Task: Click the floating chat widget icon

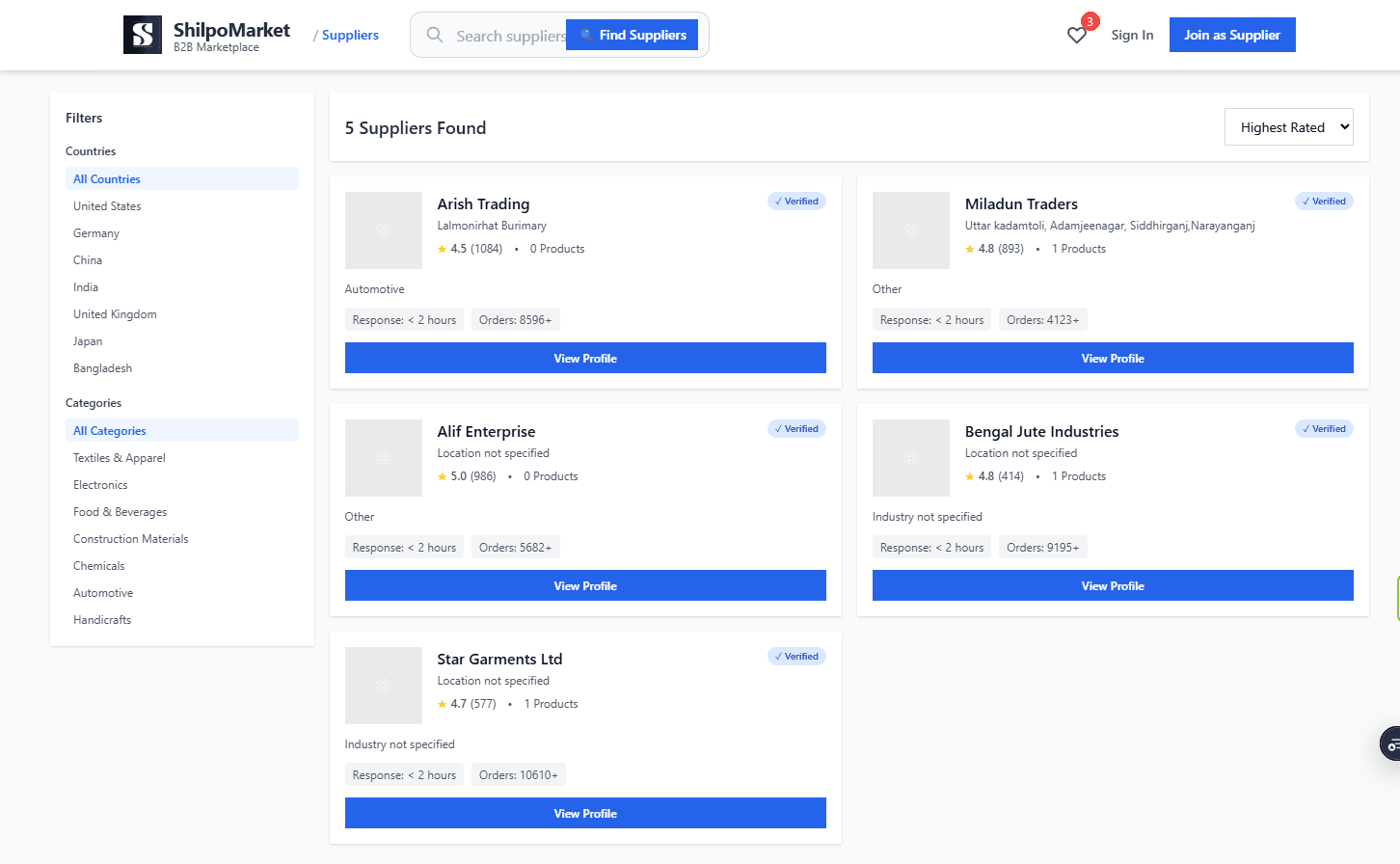Action: (1390, 743)
